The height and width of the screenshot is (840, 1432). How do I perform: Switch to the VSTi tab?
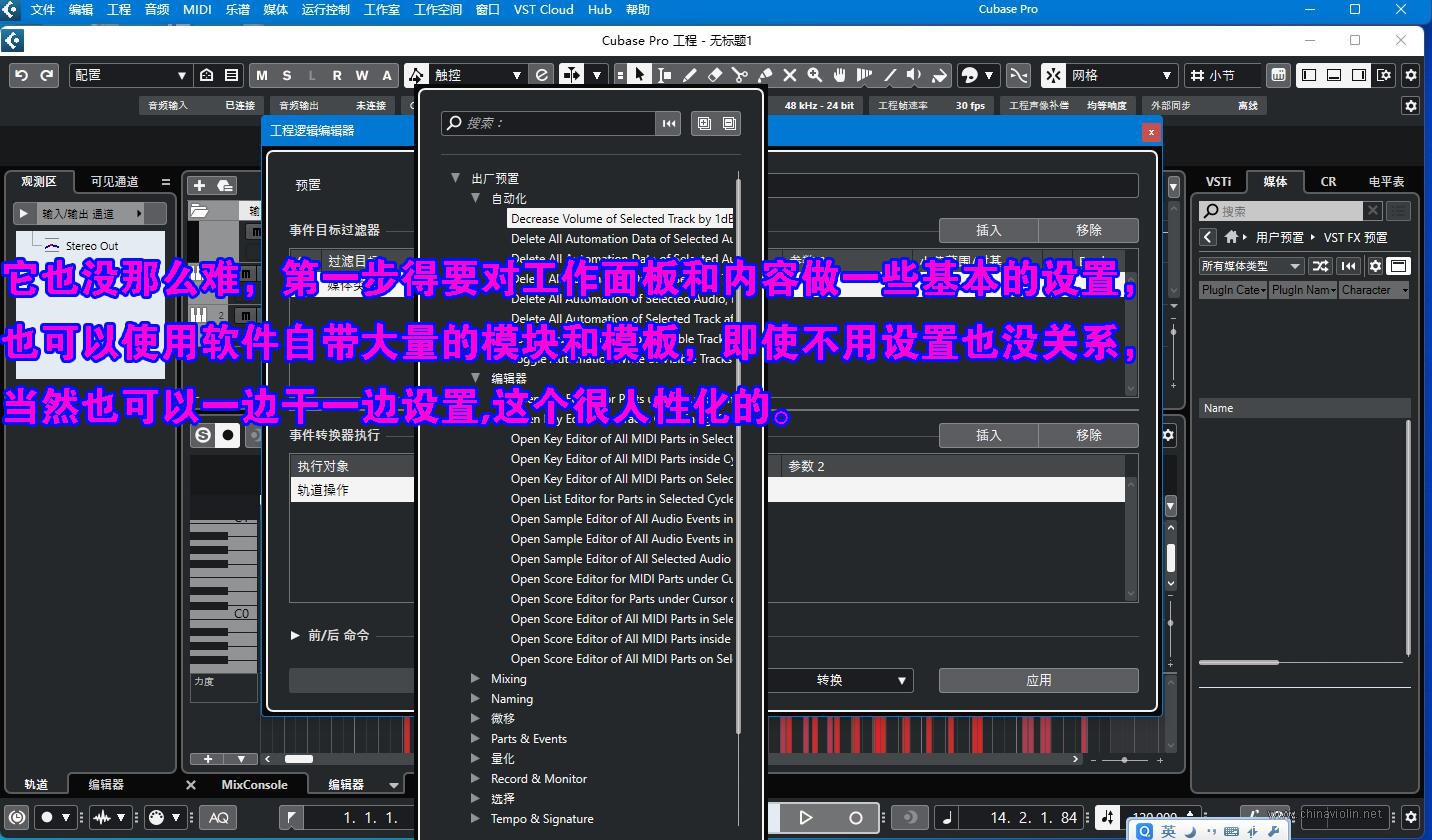1218,181
